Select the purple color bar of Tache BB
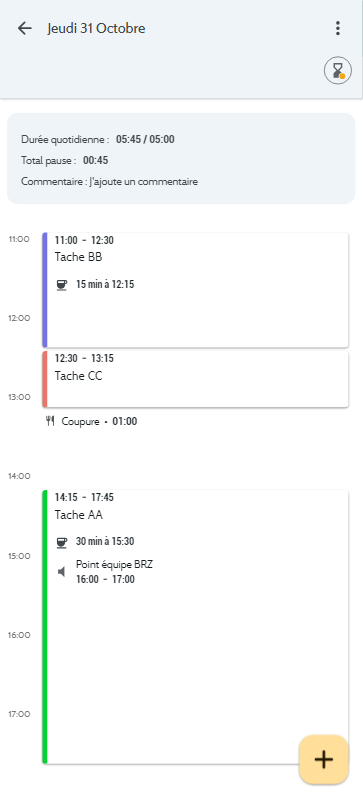The width and height of the screenshot is (363, 805). tap(45, 290)
